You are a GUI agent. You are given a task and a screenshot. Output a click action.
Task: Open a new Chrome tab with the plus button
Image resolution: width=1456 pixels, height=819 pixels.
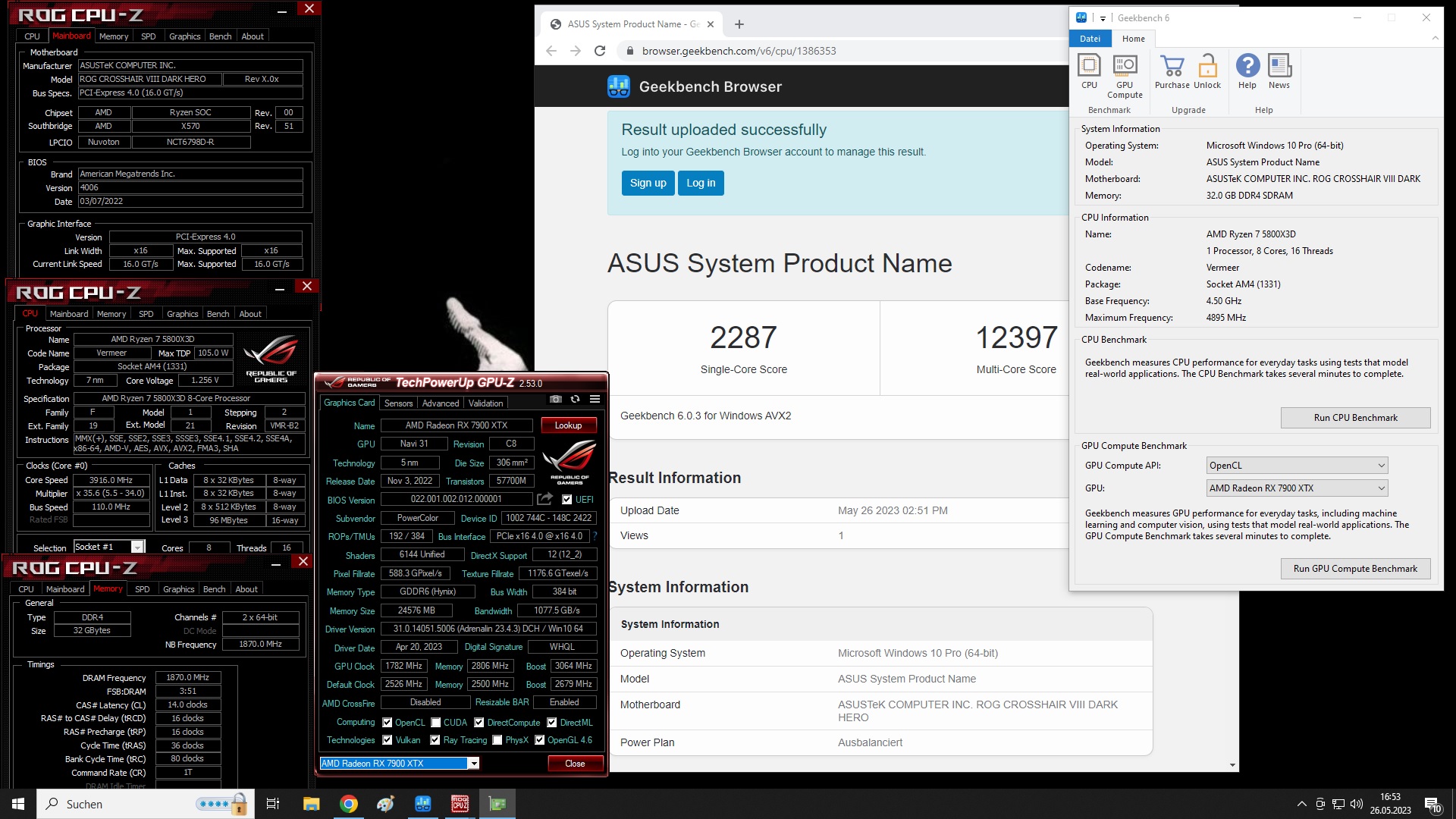pyautogui.click(x=739, y=24)
